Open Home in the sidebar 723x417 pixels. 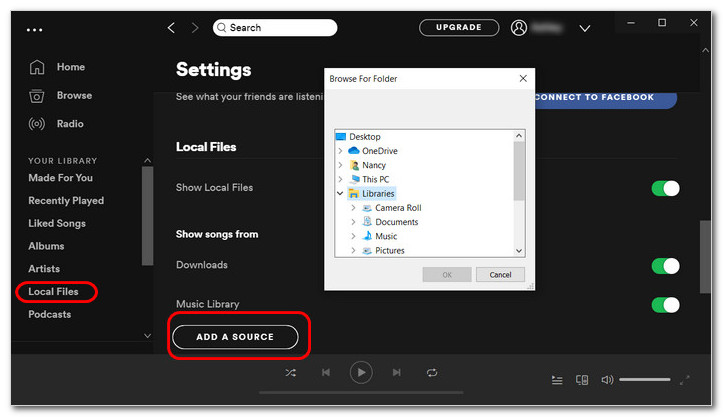pos(71,67)
